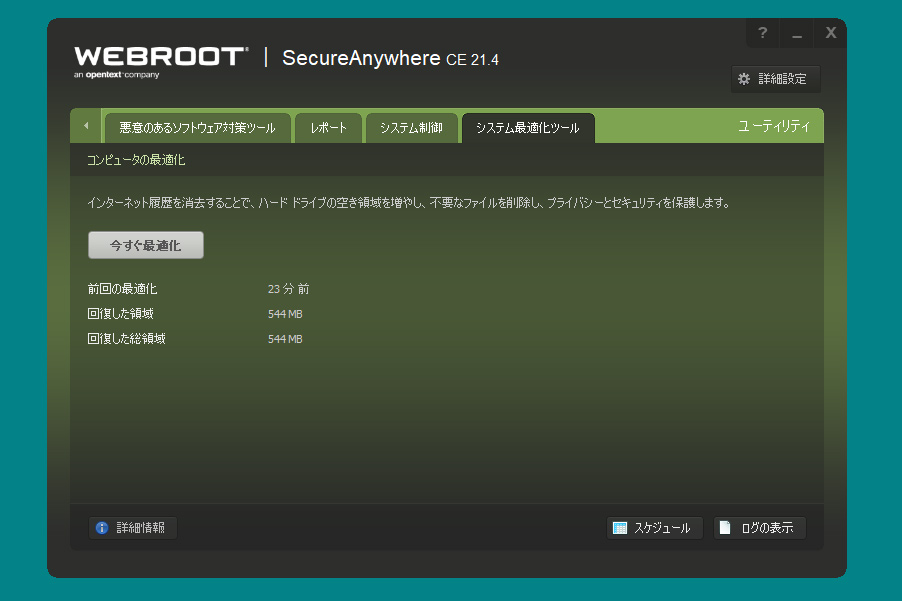Minimize the Webroot window
This screenshot has height=601, width=902.
coord(796,33)
